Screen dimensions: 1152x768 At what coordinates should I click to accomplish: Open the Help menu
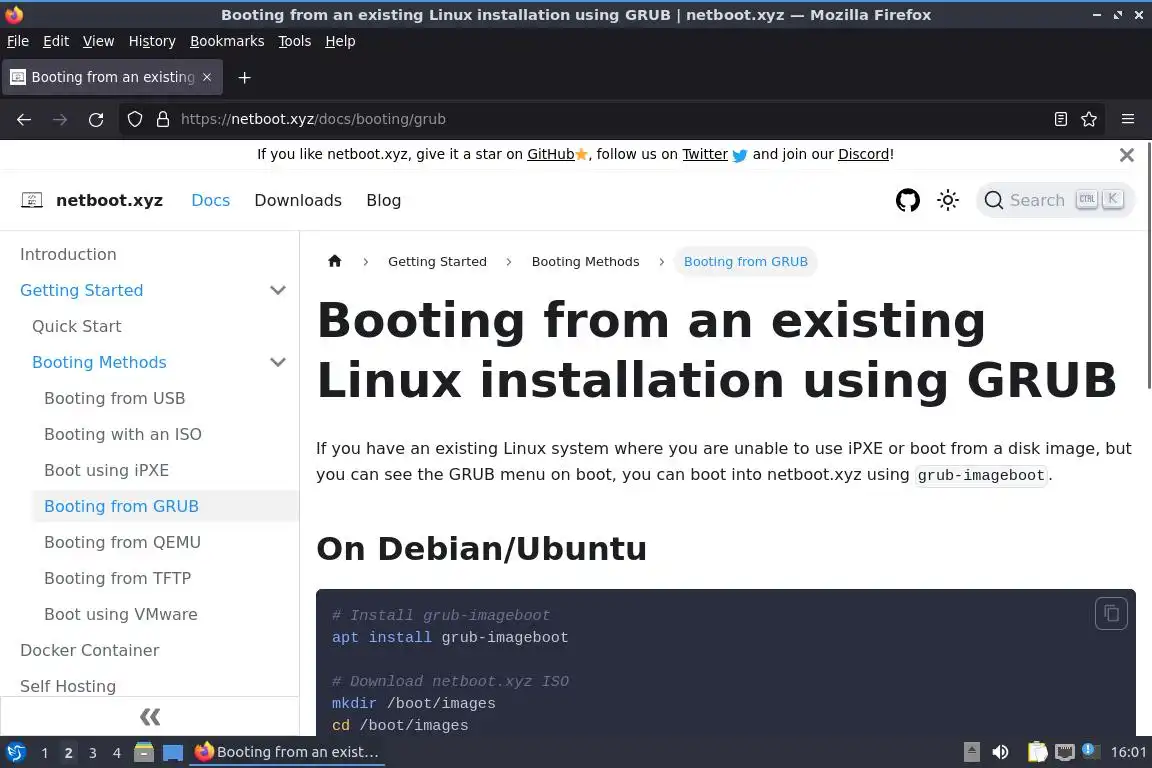(x=340, y=41)
